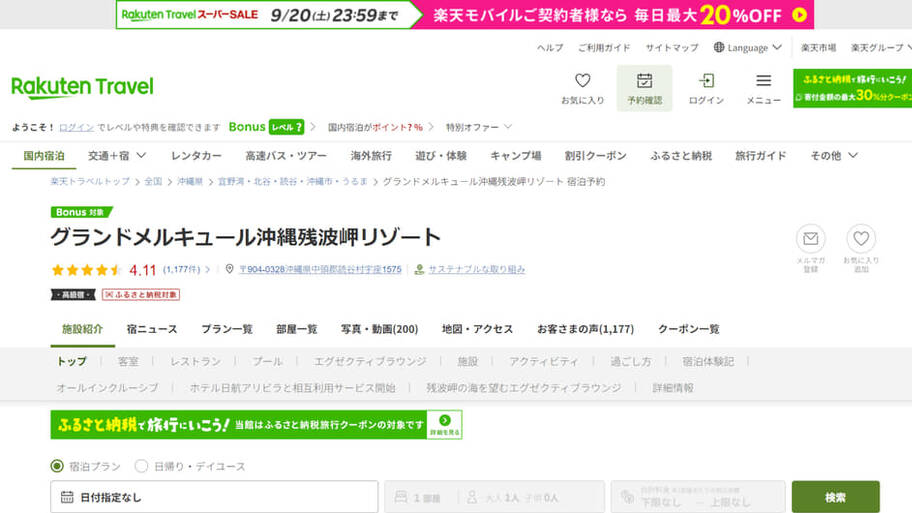Select the 日帰り・デイユース radio button
Viewport: 912px width, 513px height.
141,466
